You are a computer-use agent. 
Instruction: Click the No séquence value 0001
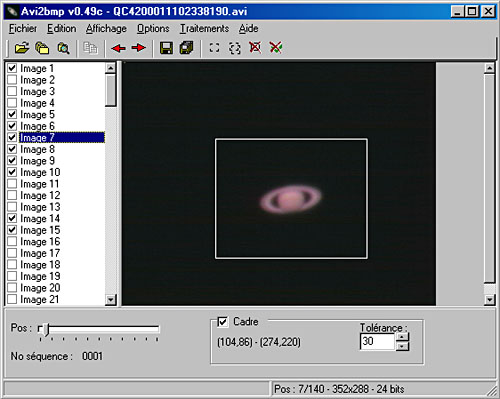(92, 356)
